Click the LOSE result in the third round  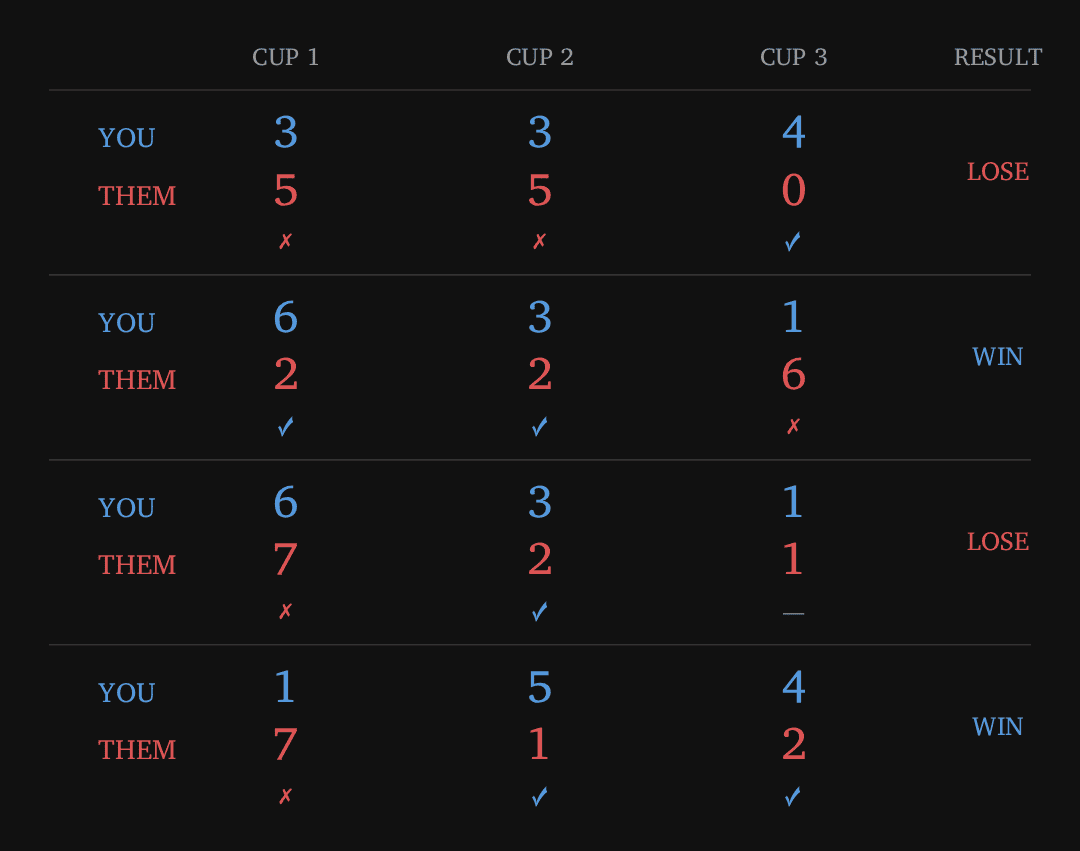point(998,542)
